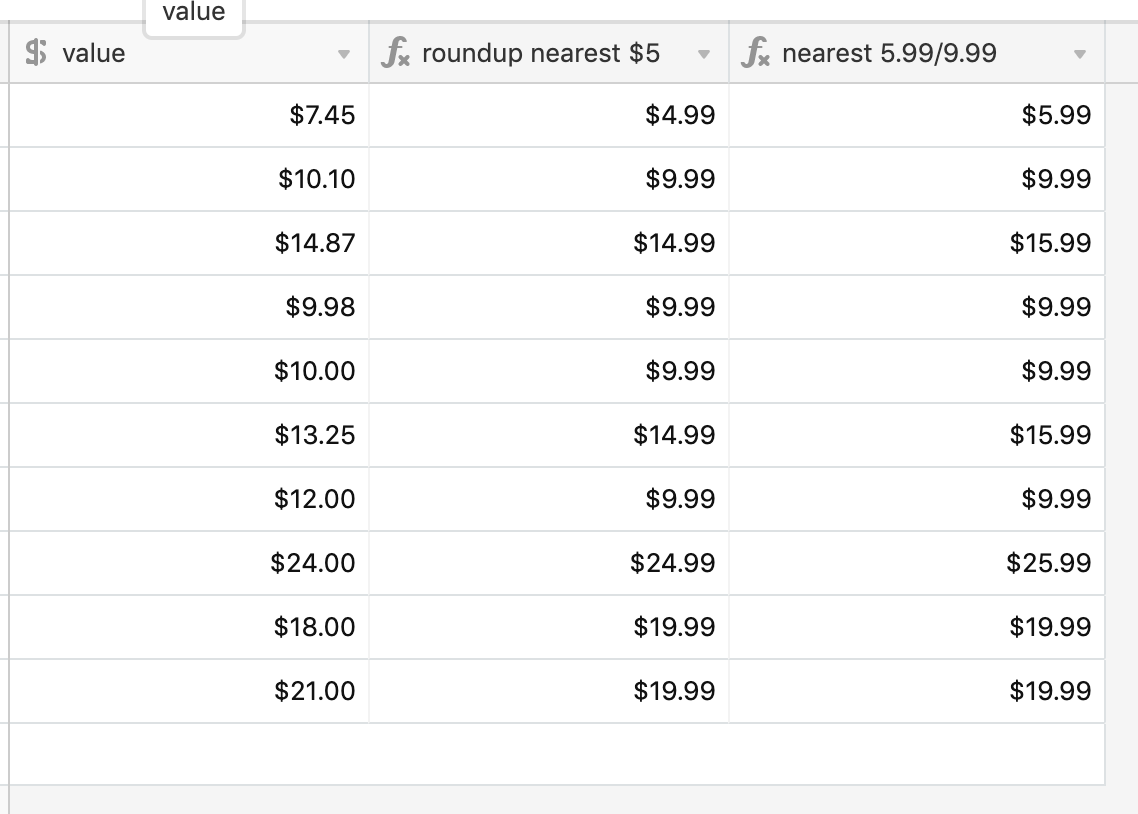Click the value tooltip label

pyautogui.click(x=194, y=12)
